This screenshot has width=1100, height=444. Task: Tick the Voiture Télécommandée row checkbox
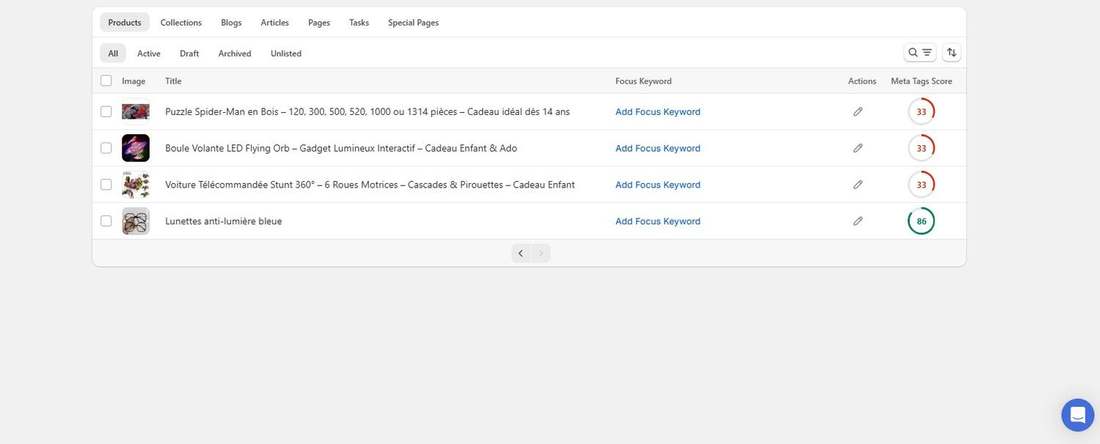click(106, 184)
